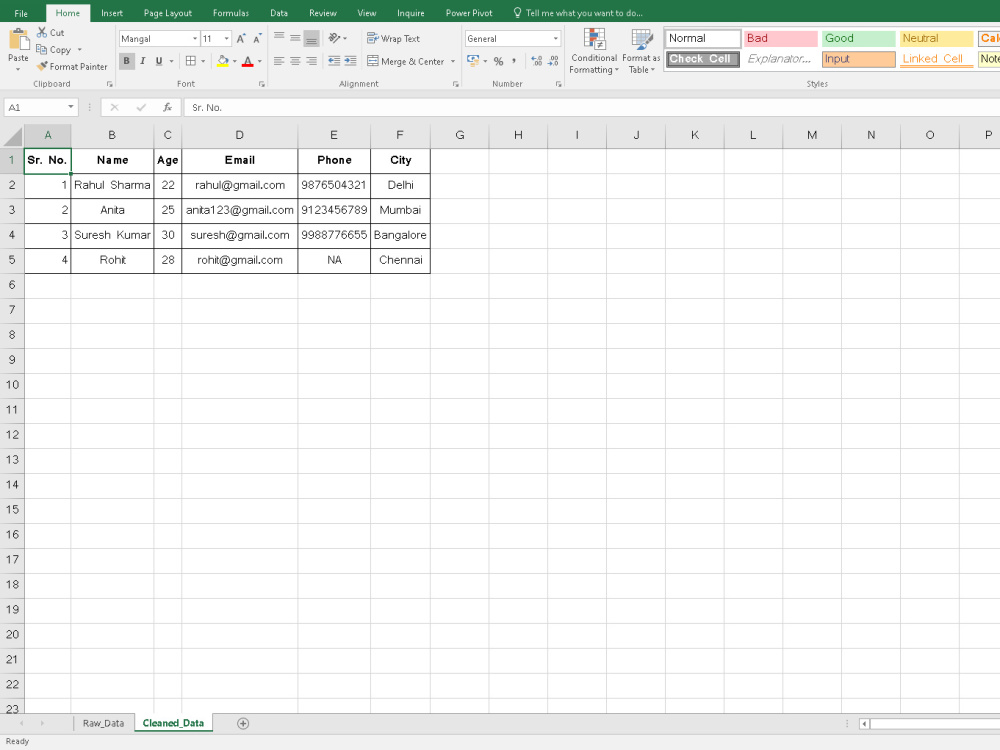Decrease the font size
Viewport: 1000px width, 750px height.
pyautogui.click(x=257, y=39)
